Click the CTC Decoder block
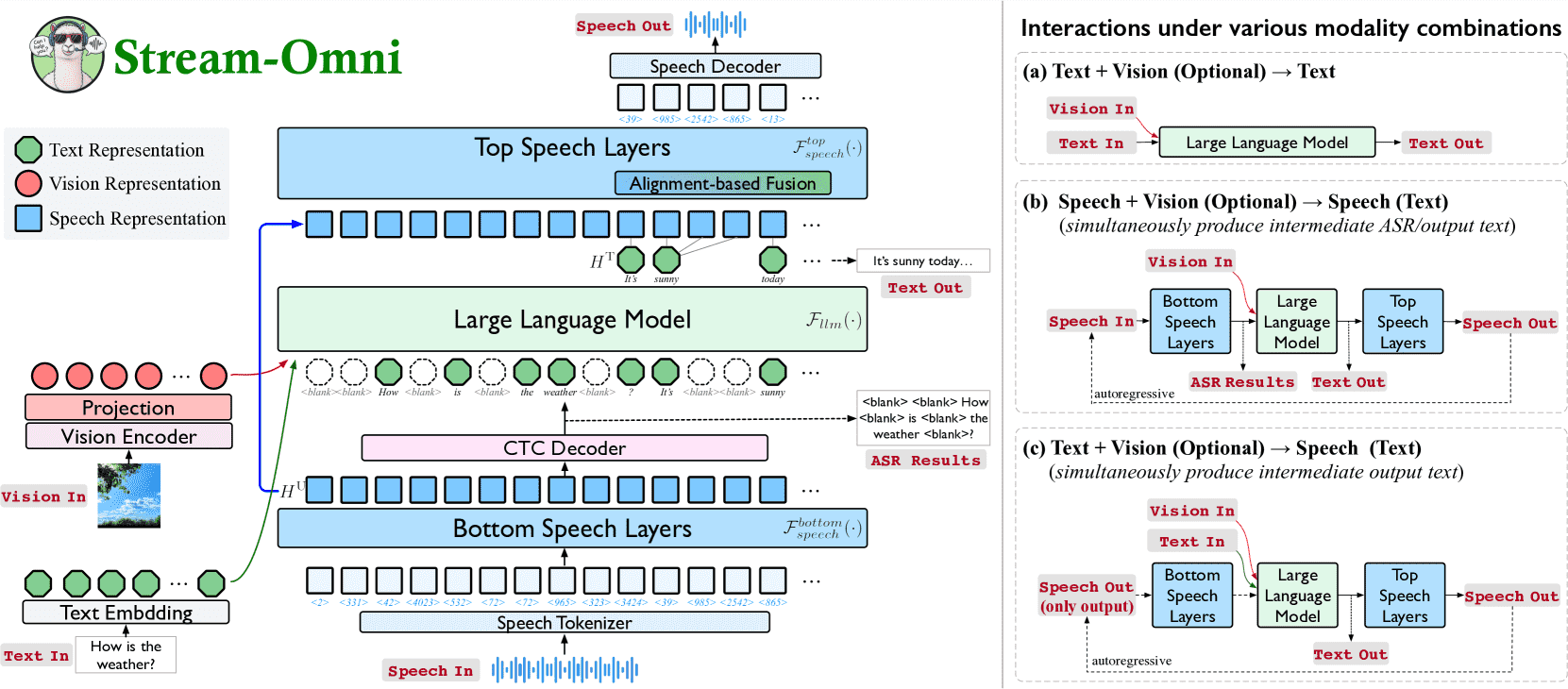 [565, 447]
